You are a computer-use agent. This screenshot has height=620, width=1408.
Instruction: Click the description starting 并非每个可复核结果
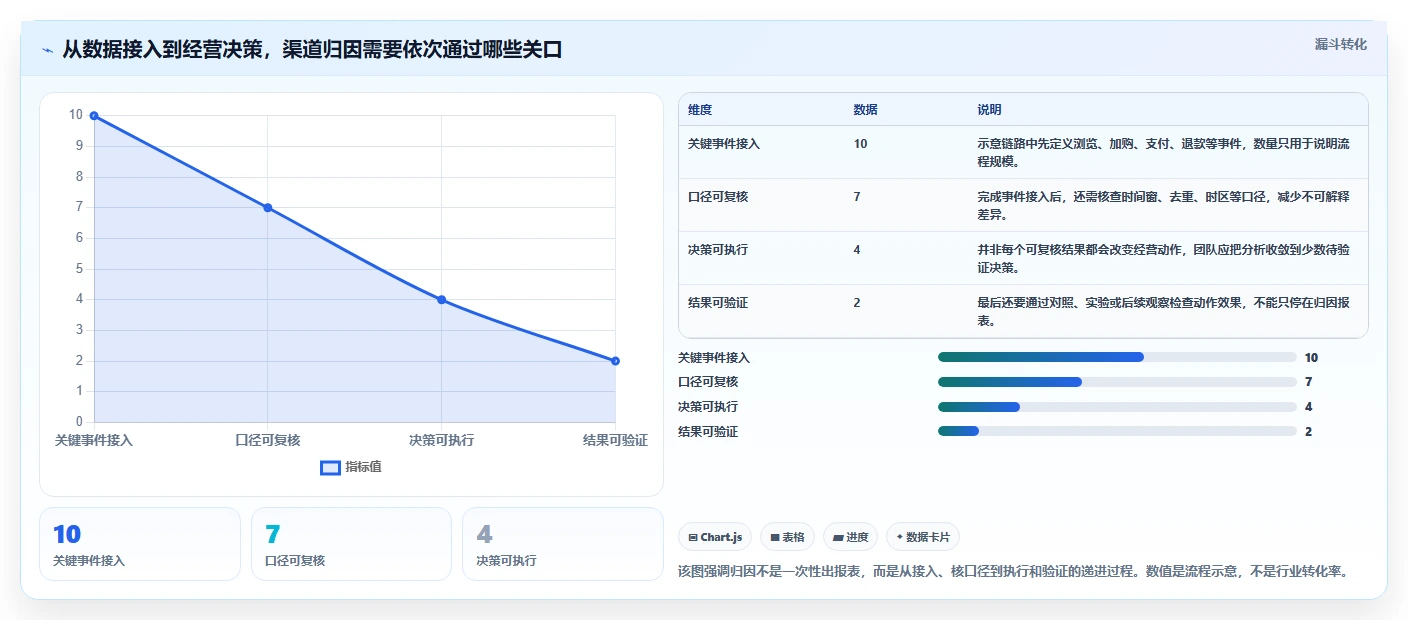point(1164,258)
